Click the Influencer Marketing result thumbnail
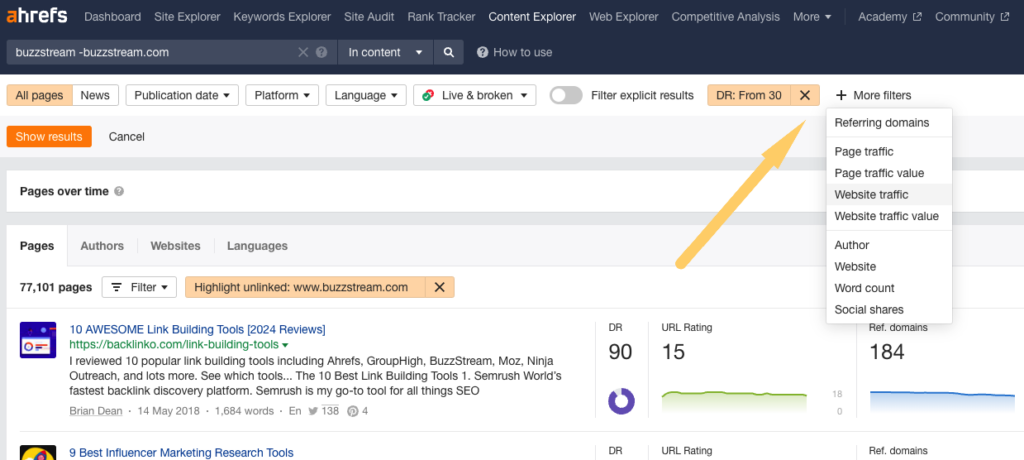Image resolution: width=1024 pixels, height=460 pixels. tap(38, 452)
